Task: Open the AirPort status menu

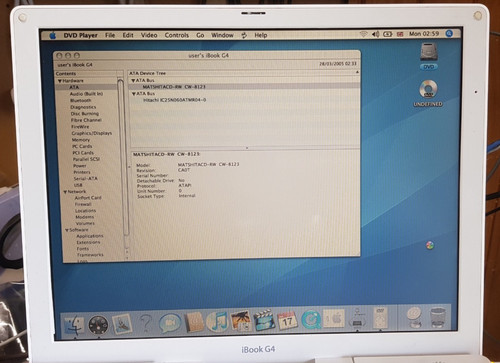Action: point(364,34)
